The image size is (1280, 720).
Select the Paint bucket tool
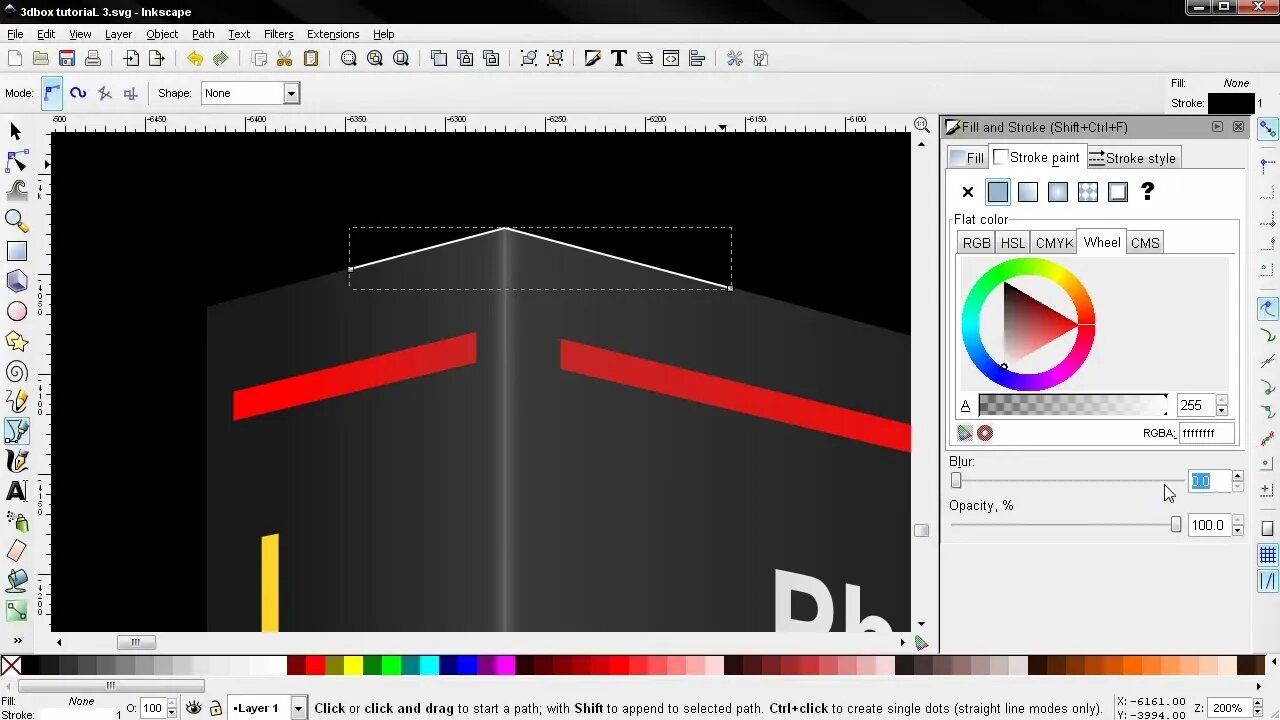16,581
